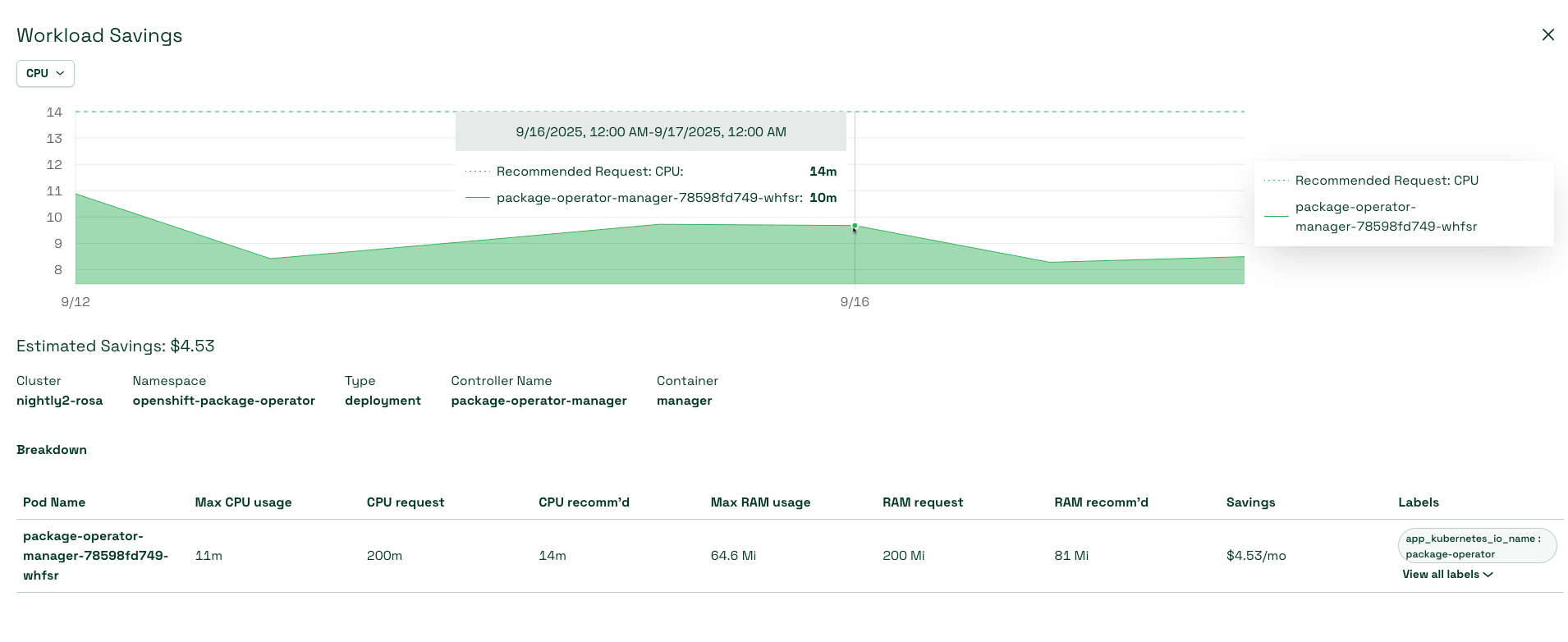The image size is (1568, 642).
Task: Close the Workload Savings panel
Action: 1547,34
